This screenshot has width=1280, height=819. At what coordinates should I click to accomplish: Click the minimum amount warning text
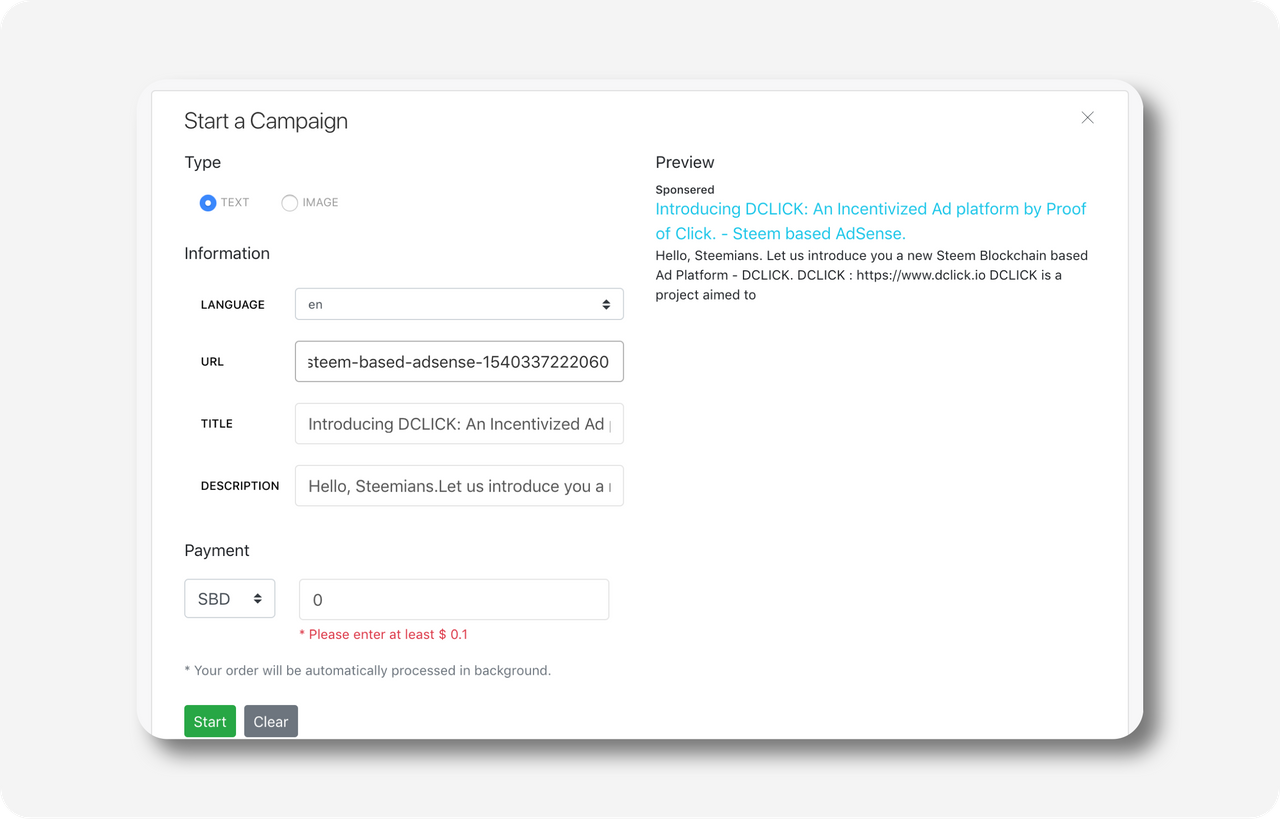tap(383, 634)
